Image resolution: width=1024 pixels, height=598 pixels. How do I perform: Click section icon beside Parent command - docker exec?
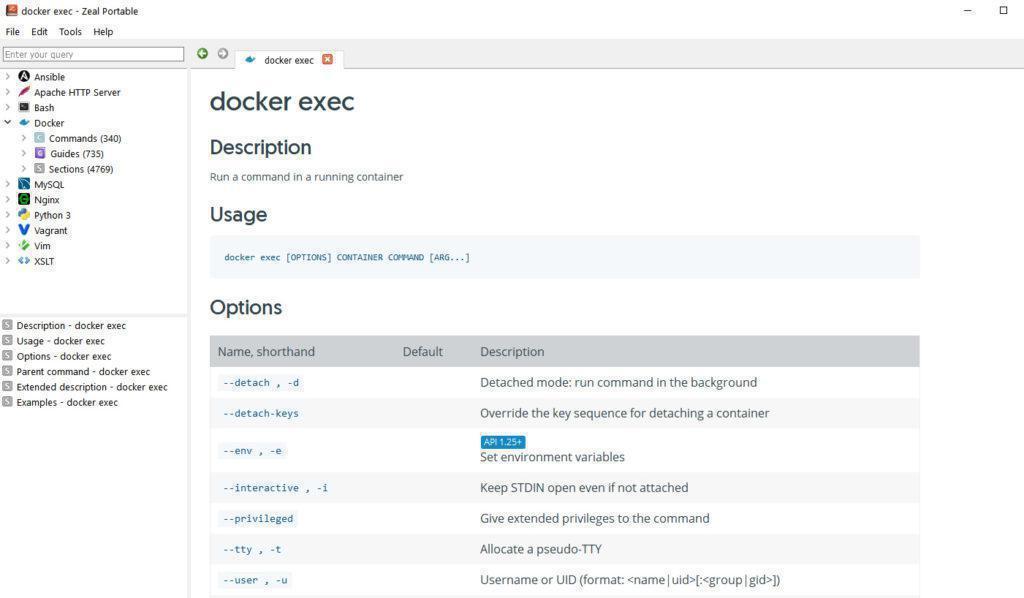[7, 371]
